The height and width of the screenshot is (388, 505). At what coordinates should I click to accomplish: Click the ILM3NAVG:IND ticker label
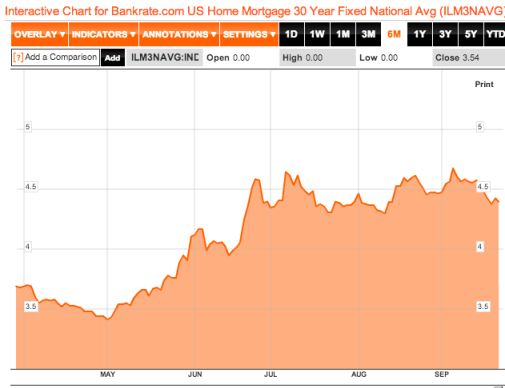coord(165,57)
